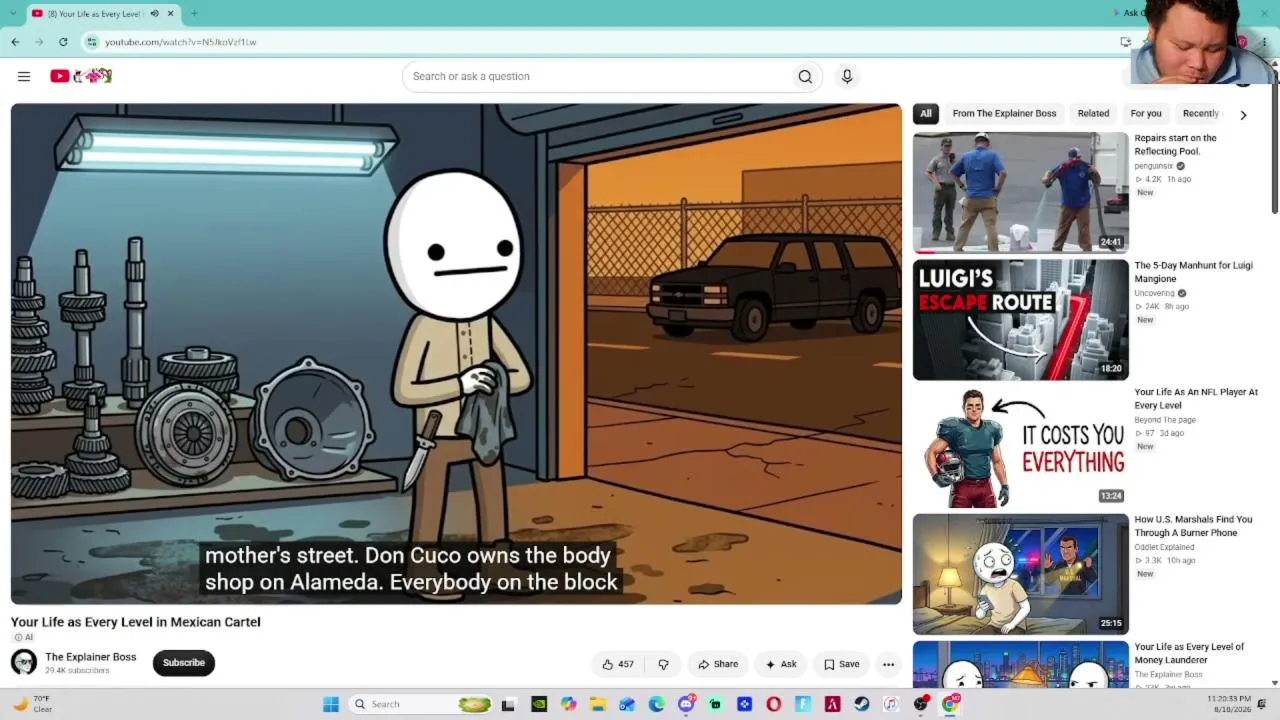Select the Recently uploaded chip

coord(1202,114)
